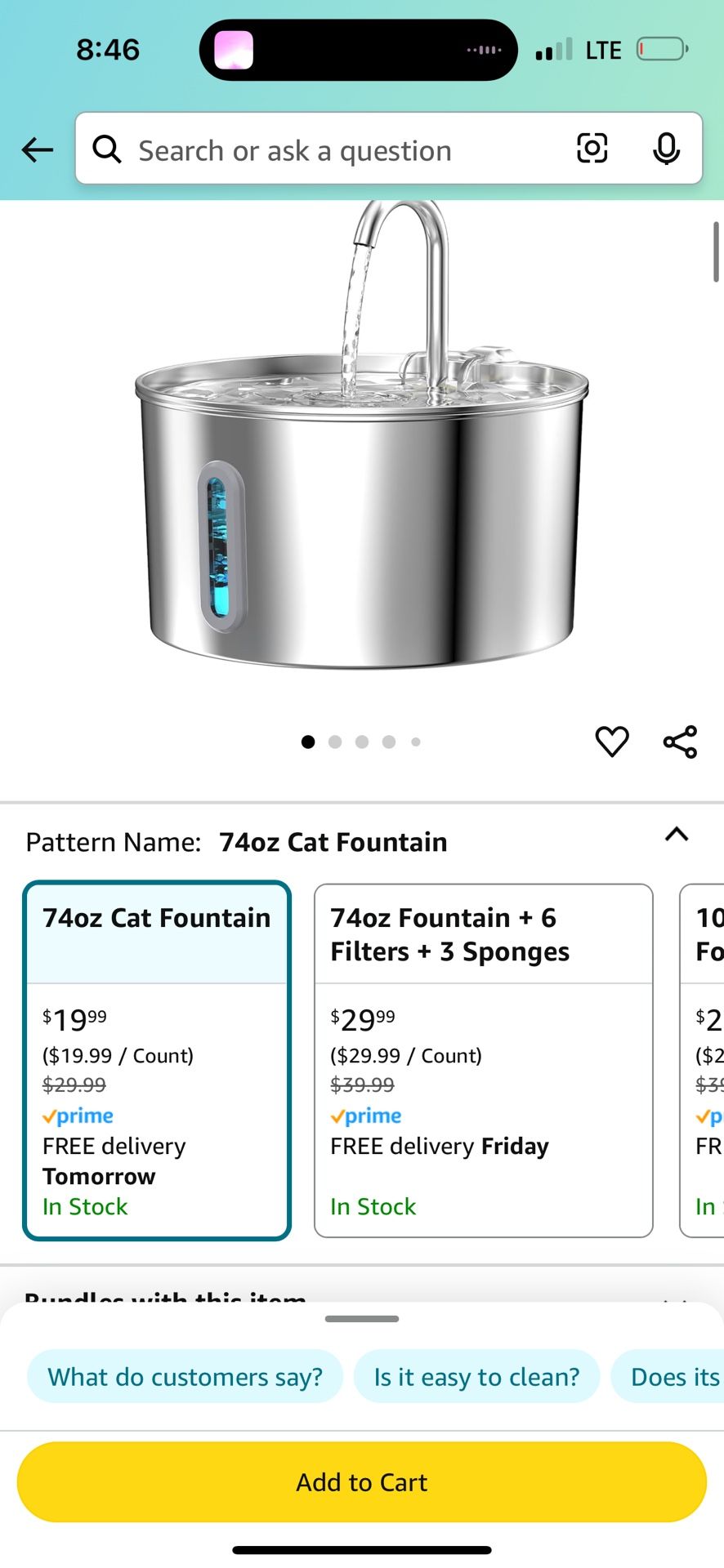Image resolution: width=724 pixels, height=1568 pixels.
Task: Select the 74oz Cat Fountain option
Action: (x=157, y=1060)
